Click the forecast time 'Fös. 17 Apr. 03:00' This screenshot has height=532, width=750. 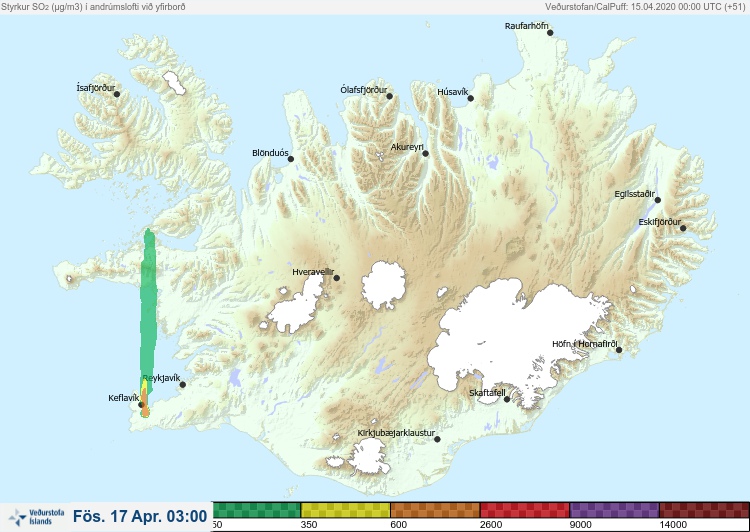(140, 516)
